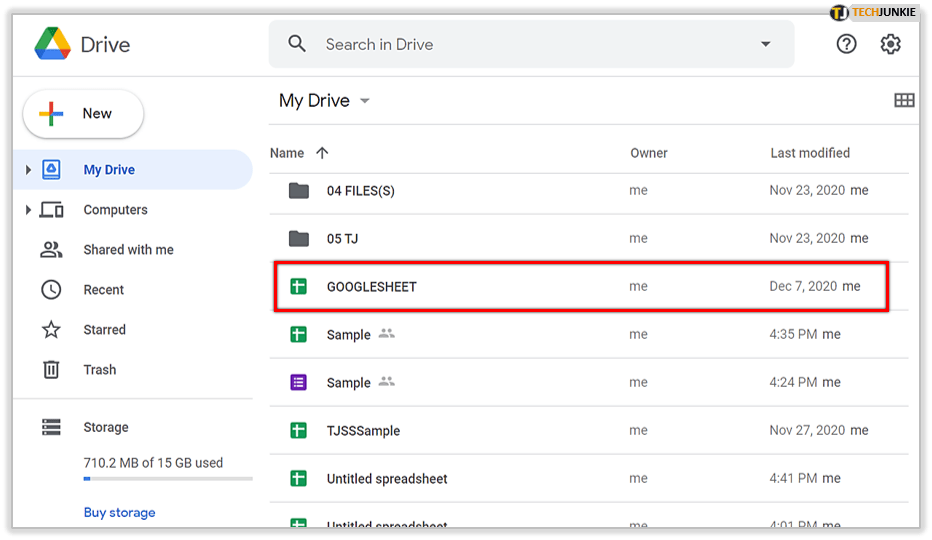932x540 pixels.
Task: Toggle sort direction arrow next to Name
Action: pos(322,153)
